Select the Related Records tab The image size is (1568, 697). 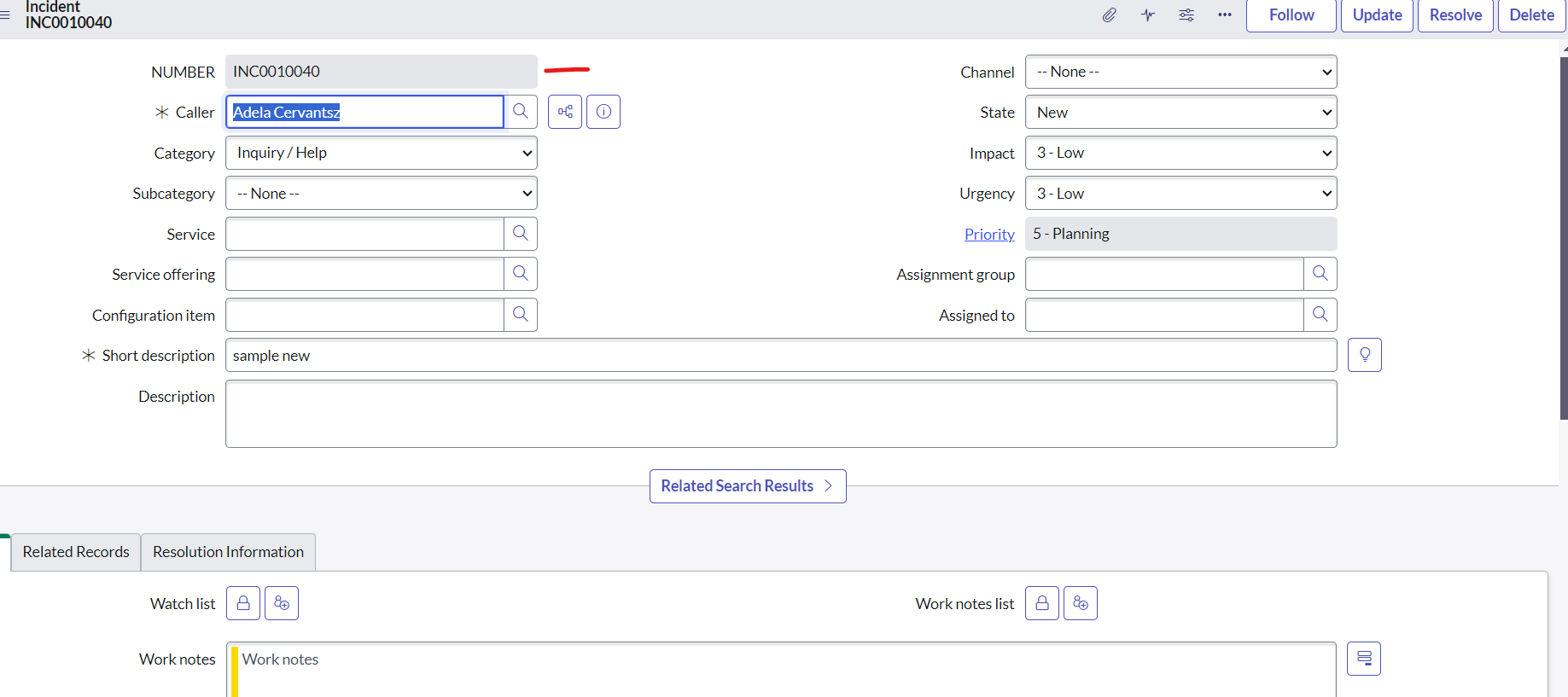[76, 552]
